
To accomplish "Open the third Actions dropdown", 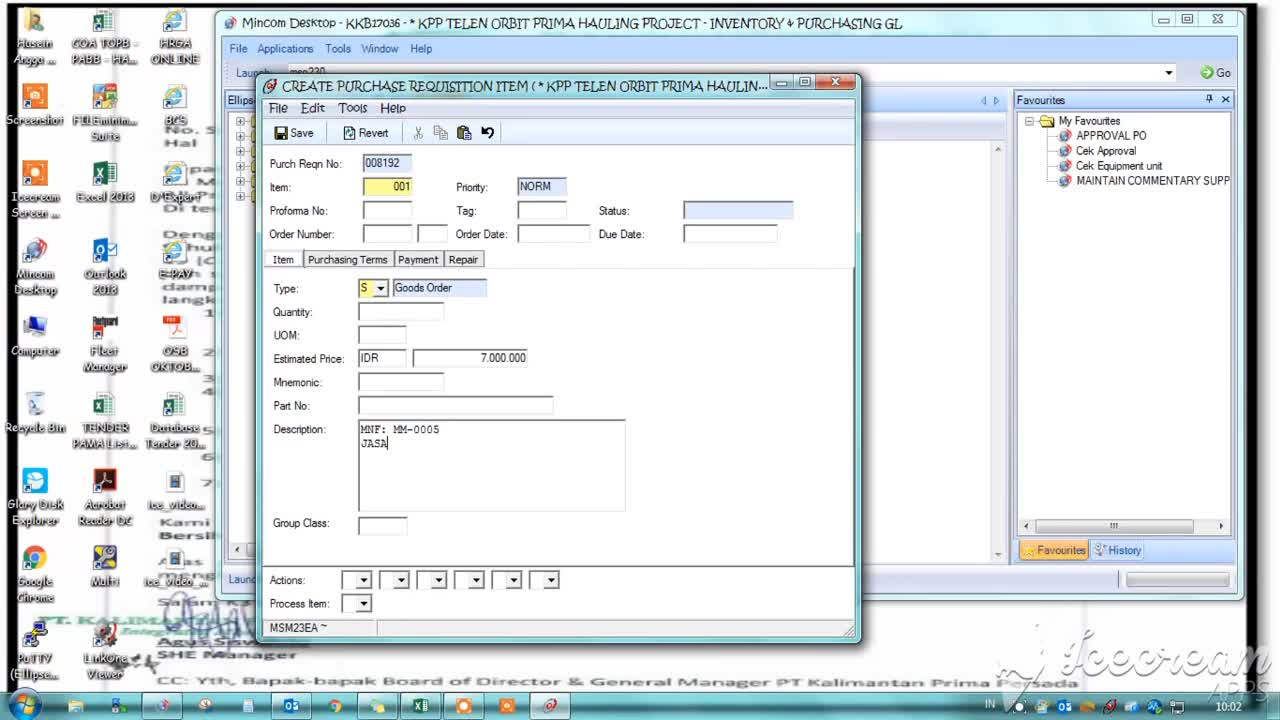I will click(x=438, y=580).
